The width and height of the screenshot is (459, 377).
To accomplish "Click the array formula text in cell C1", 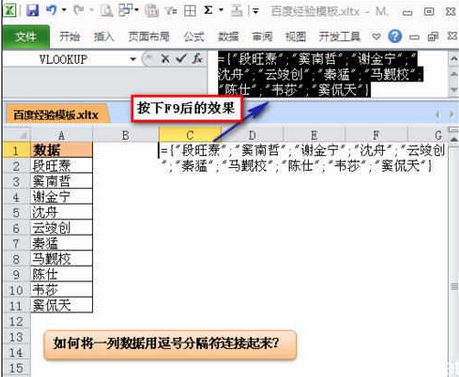I will 302,158.
